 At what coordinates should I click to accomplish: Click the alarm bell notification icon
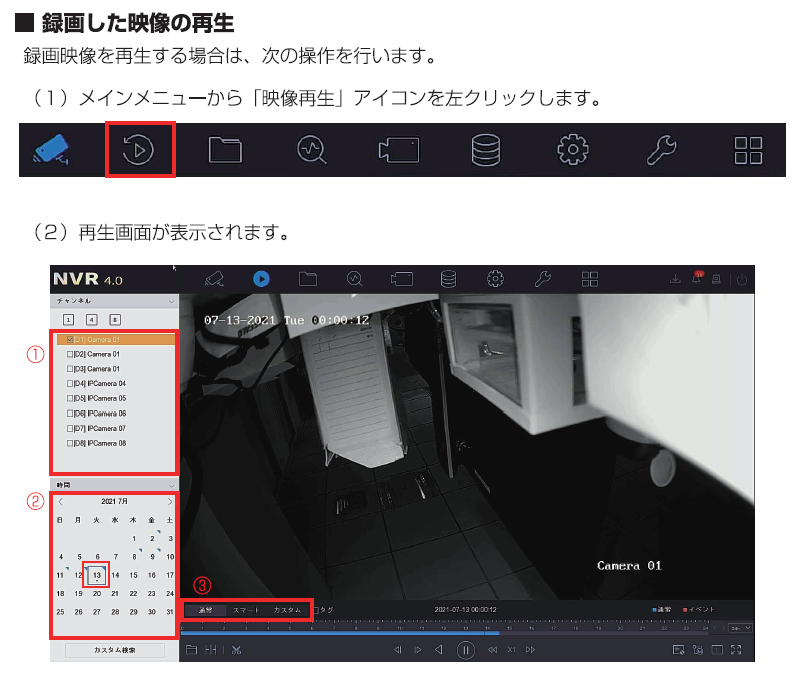click(x=697, y=279)
